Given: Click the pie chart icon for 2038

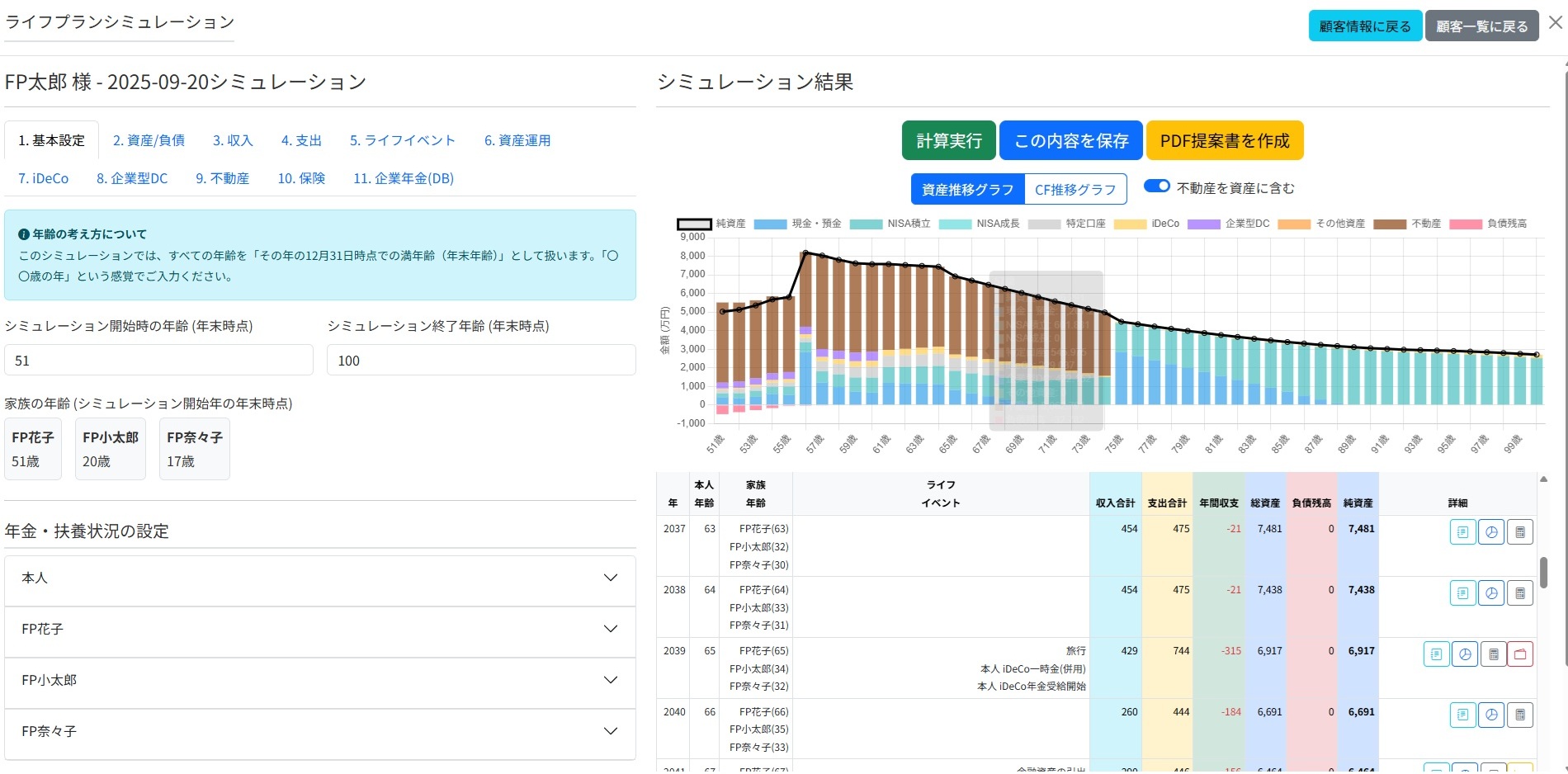Looking at the screenshot, I should tap(1490, 593).
